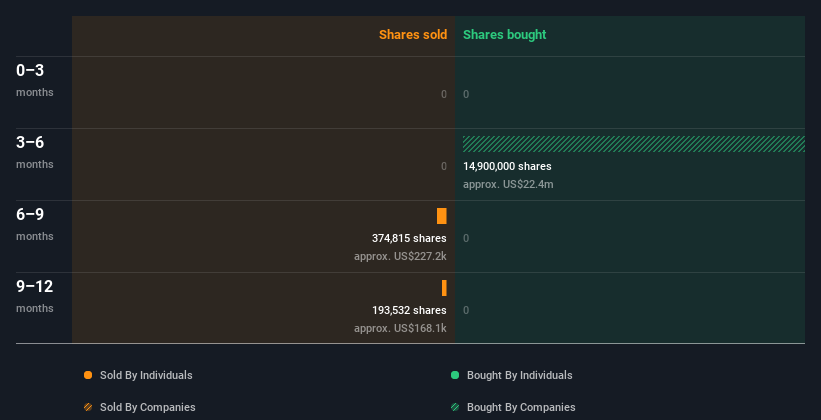Image resolution: width=821 pixels, height=420 pixels.
Task: Click the 0 sold value in 0–3 months row
Action: 444,94
